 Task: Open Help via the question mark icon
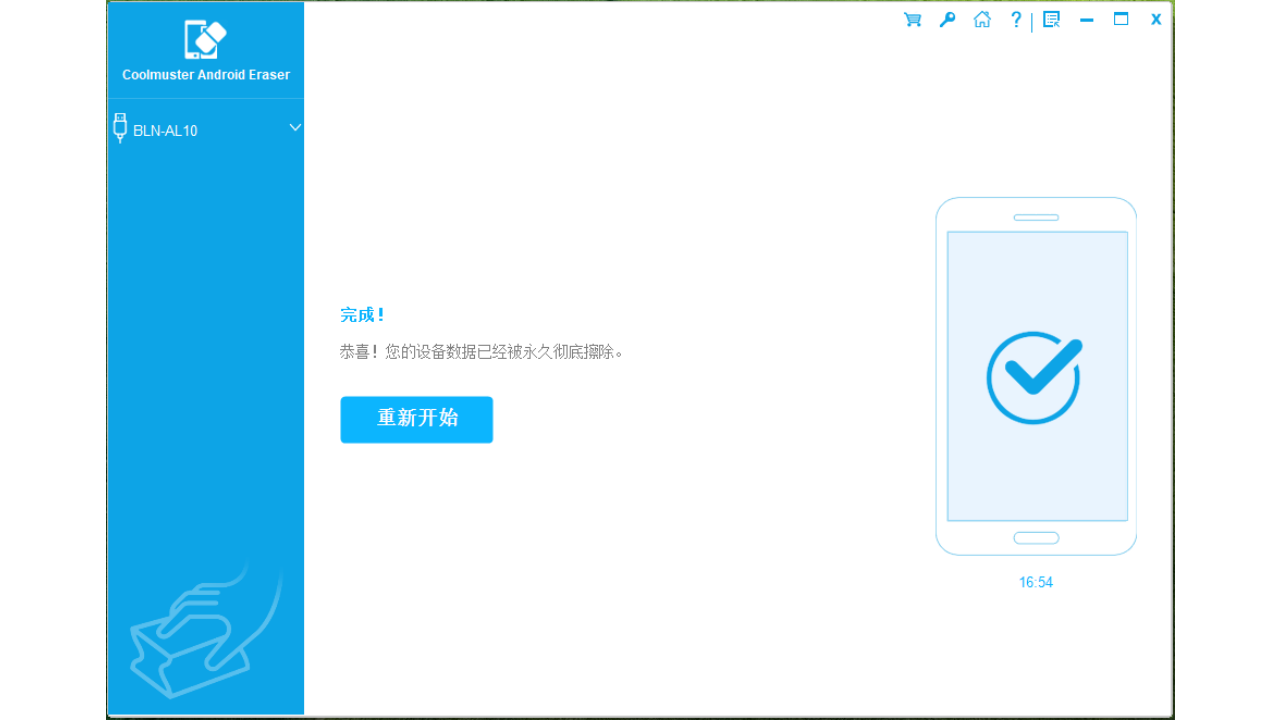(1015, 19)
